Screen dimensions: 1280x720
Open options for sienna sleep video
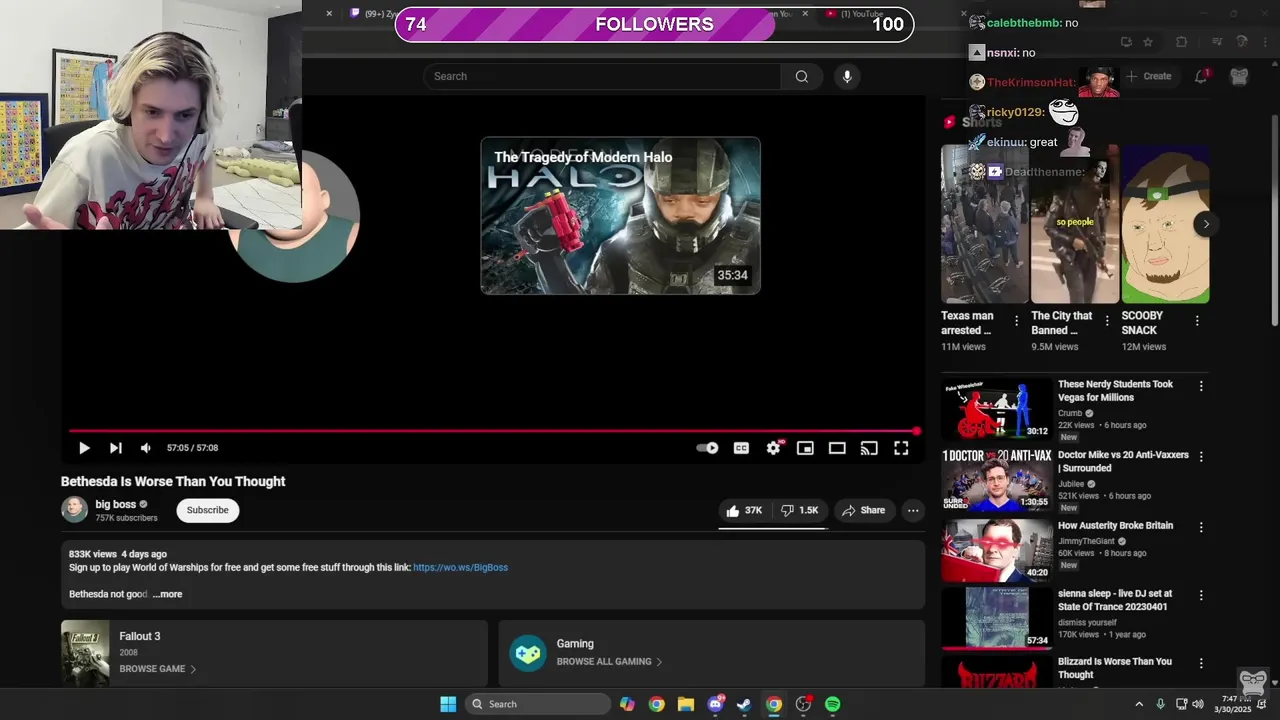[x=1201, y=595]
